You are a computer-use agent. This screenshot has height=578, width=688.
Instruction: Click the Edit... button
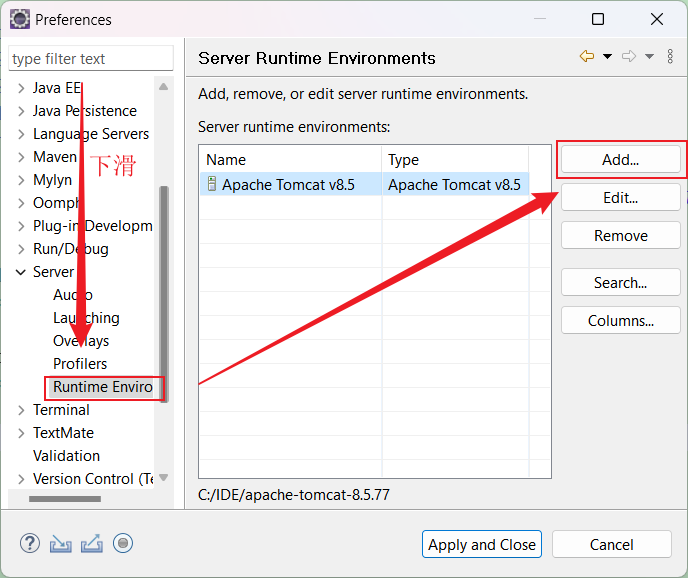[x=620, y=197]
